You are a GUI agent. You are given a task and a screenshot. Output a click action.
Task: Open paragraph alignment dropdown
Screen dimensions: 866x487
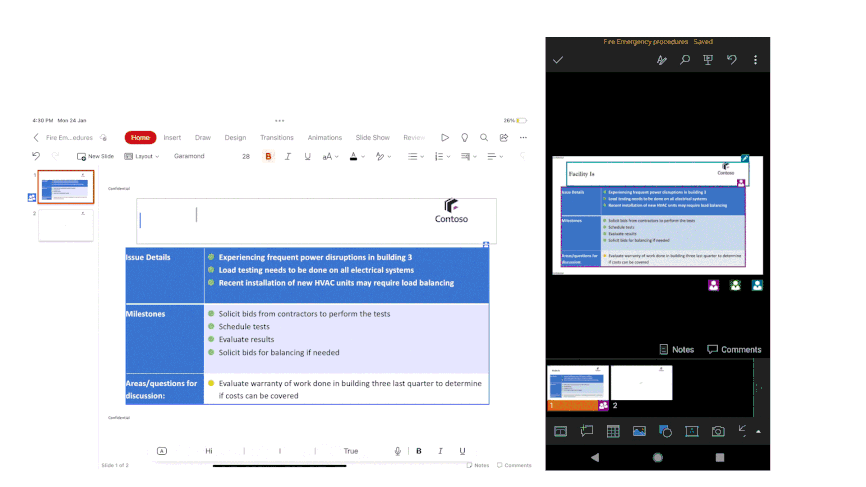495,156
